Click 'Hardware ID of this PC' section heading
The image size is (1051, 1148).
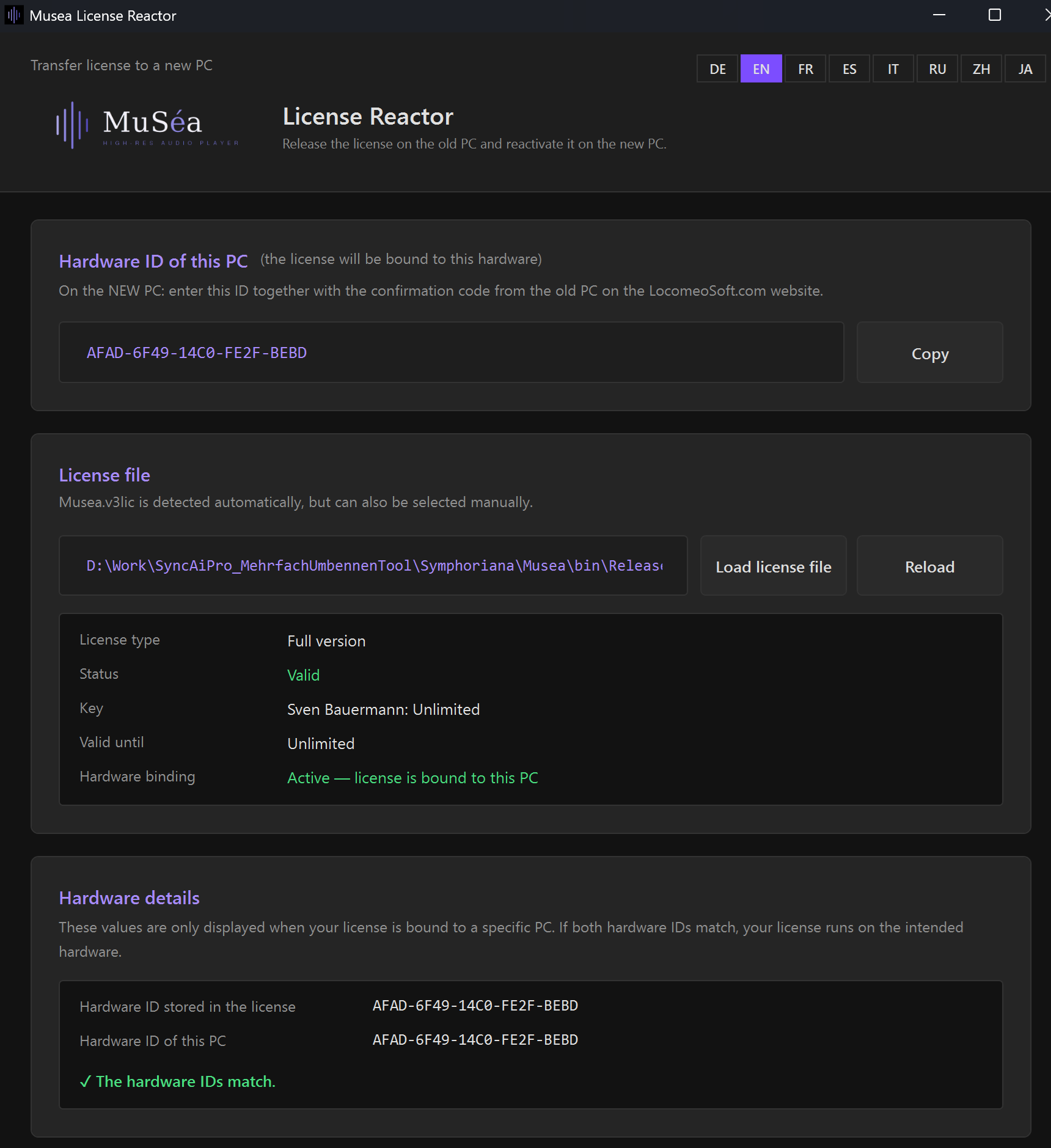pyautogui.click(x=153, y=261)
